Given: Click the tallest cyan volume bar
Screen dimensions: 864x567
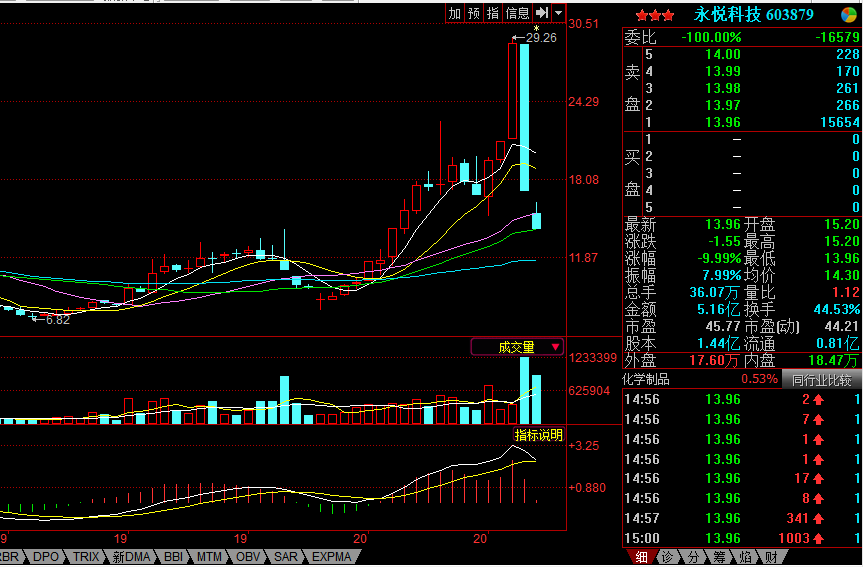Looking at the screenshot, I should click(524, 390).
